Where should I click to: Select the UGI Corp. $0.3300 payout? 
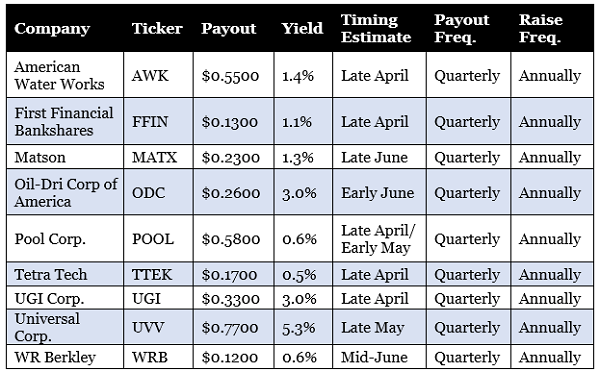234,298
